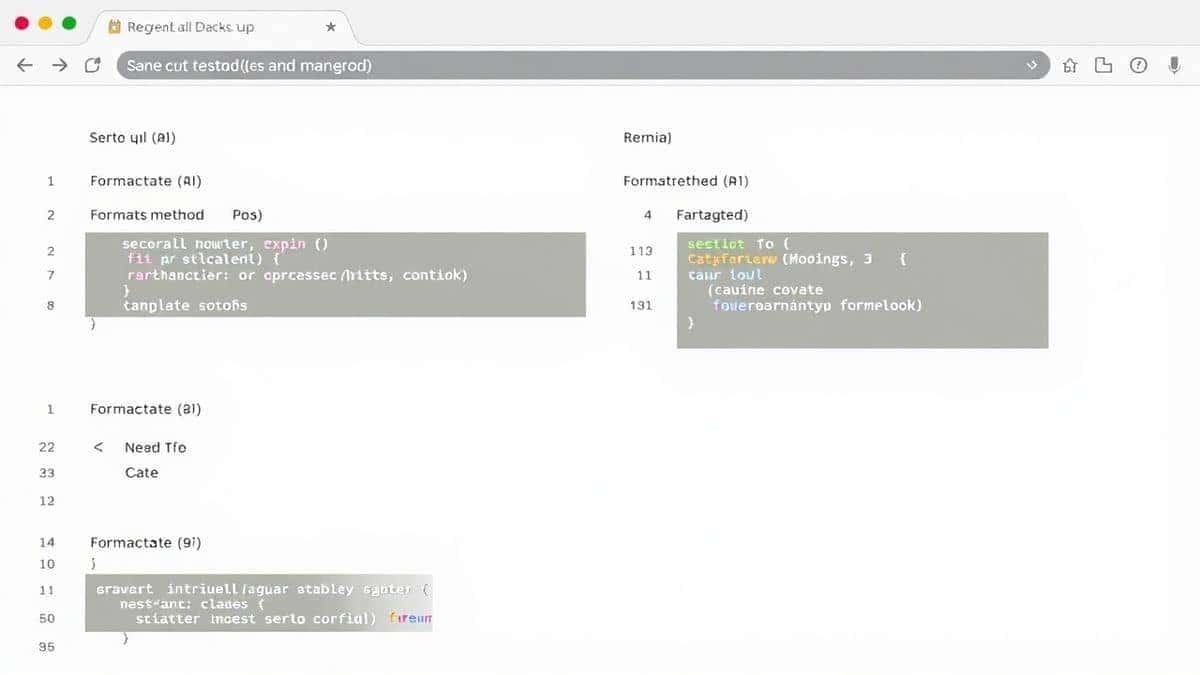This screenshot has width=1200, height=675.
Task: Click the share icon beside the address bar
Action: [x=1102, y=65]
